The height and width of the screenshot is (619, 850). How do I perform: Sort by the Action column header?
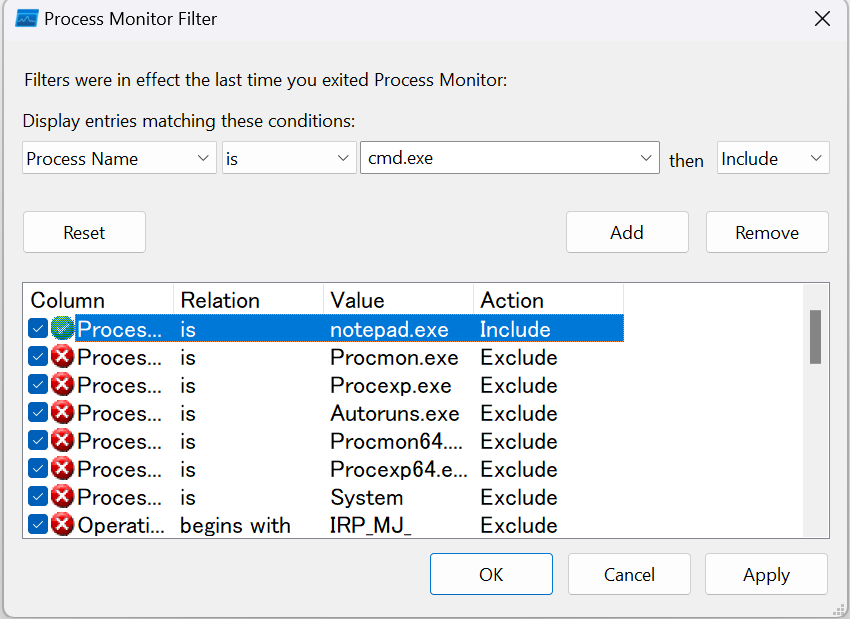pos(548,300)
